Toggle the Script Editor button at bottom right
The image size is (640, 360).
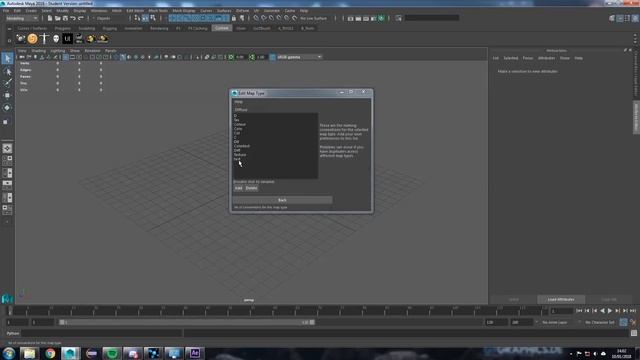tap(633, 333)
